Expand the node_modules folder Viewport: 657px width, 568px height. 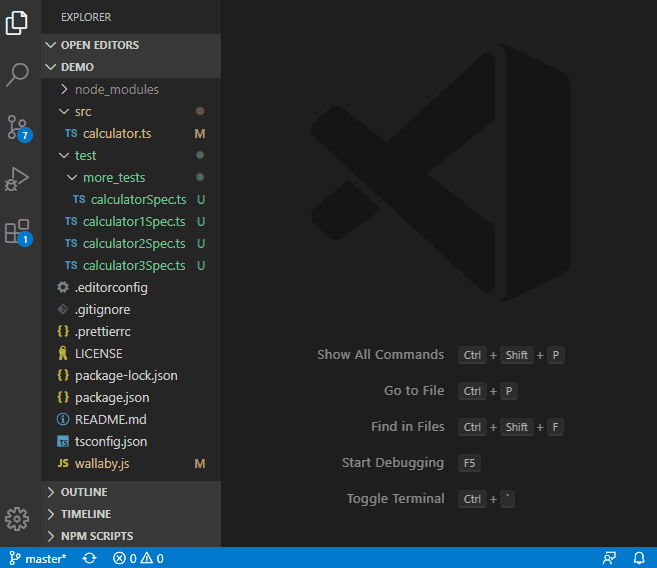pyautogui.click(x=116, y=89)
